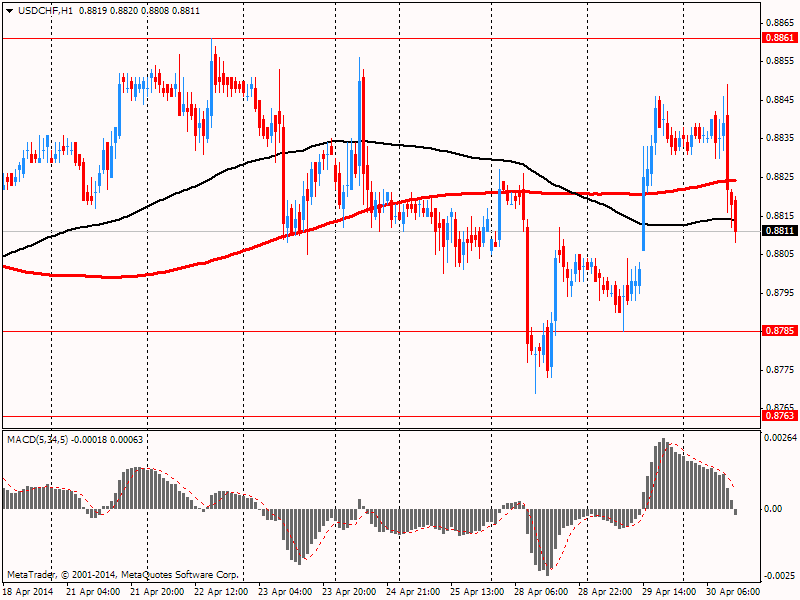The height and width of the screenshot is (600, 800).
Task: Click the 0.8795 price scale value
Action: [x=781, y=293]
